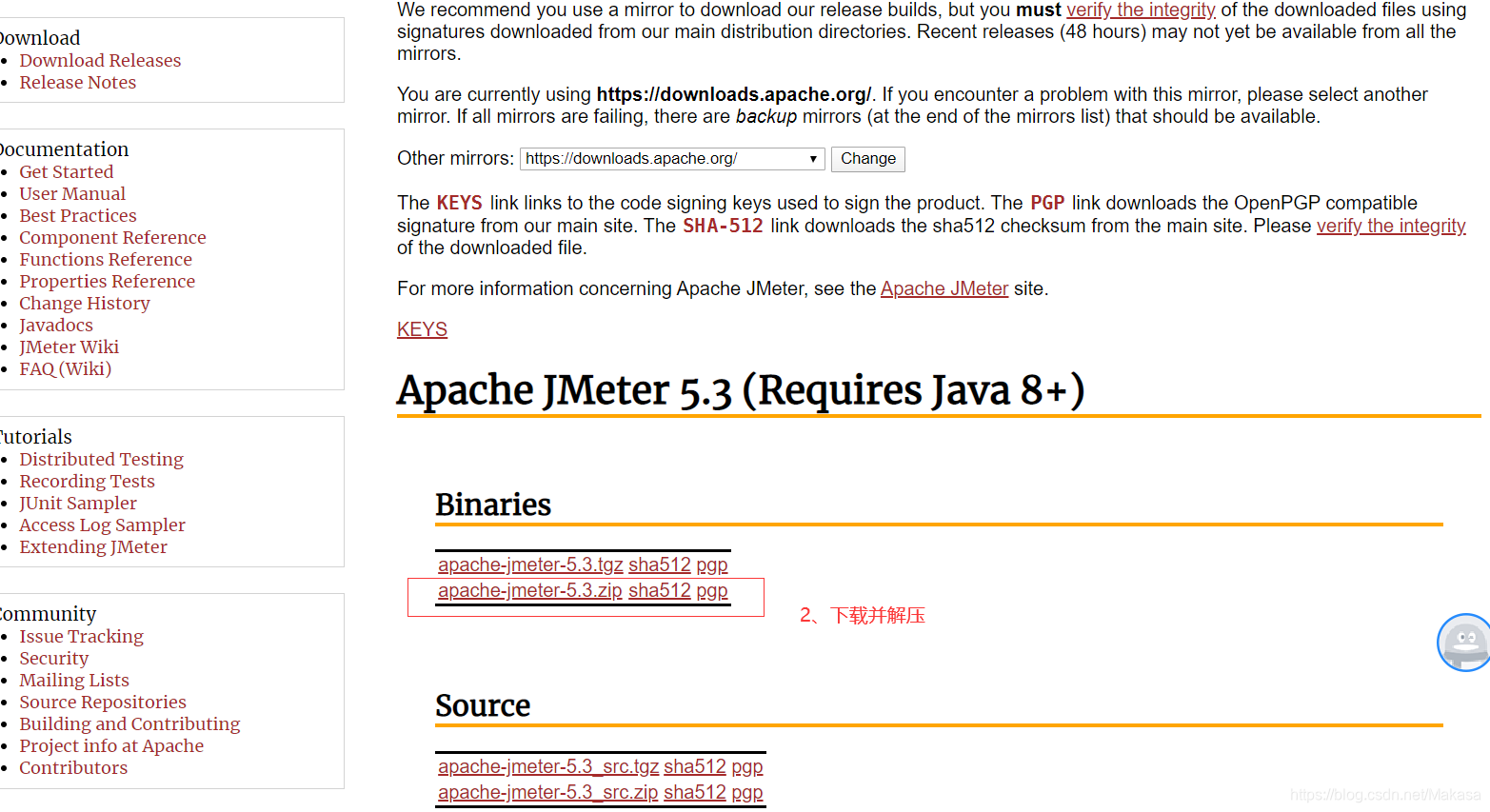Download apache-jmeter-5.3_src.zip source
1490x812 pixels.
pyautogui.click(x=548, y=792)
